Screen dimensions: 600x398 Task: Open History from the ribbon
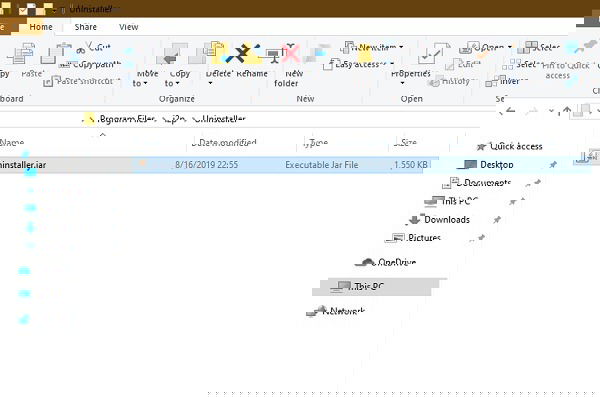click(x=452, y=81)
